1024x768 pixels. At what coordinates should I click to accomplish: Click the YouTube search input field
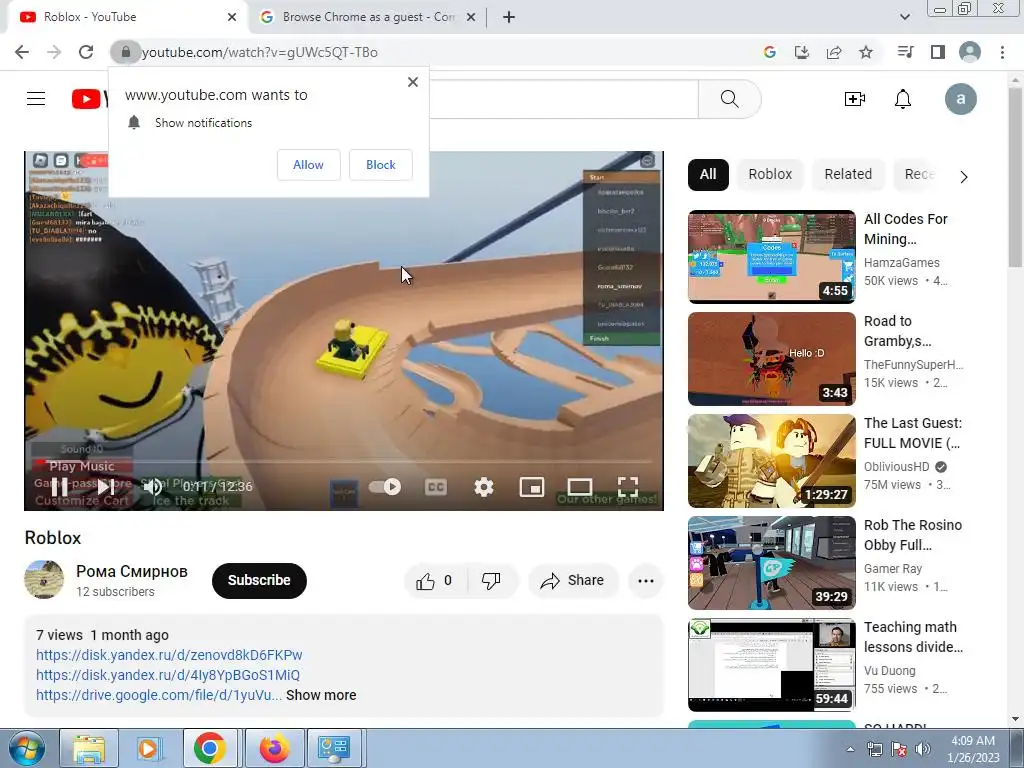[x=563, y=99]
